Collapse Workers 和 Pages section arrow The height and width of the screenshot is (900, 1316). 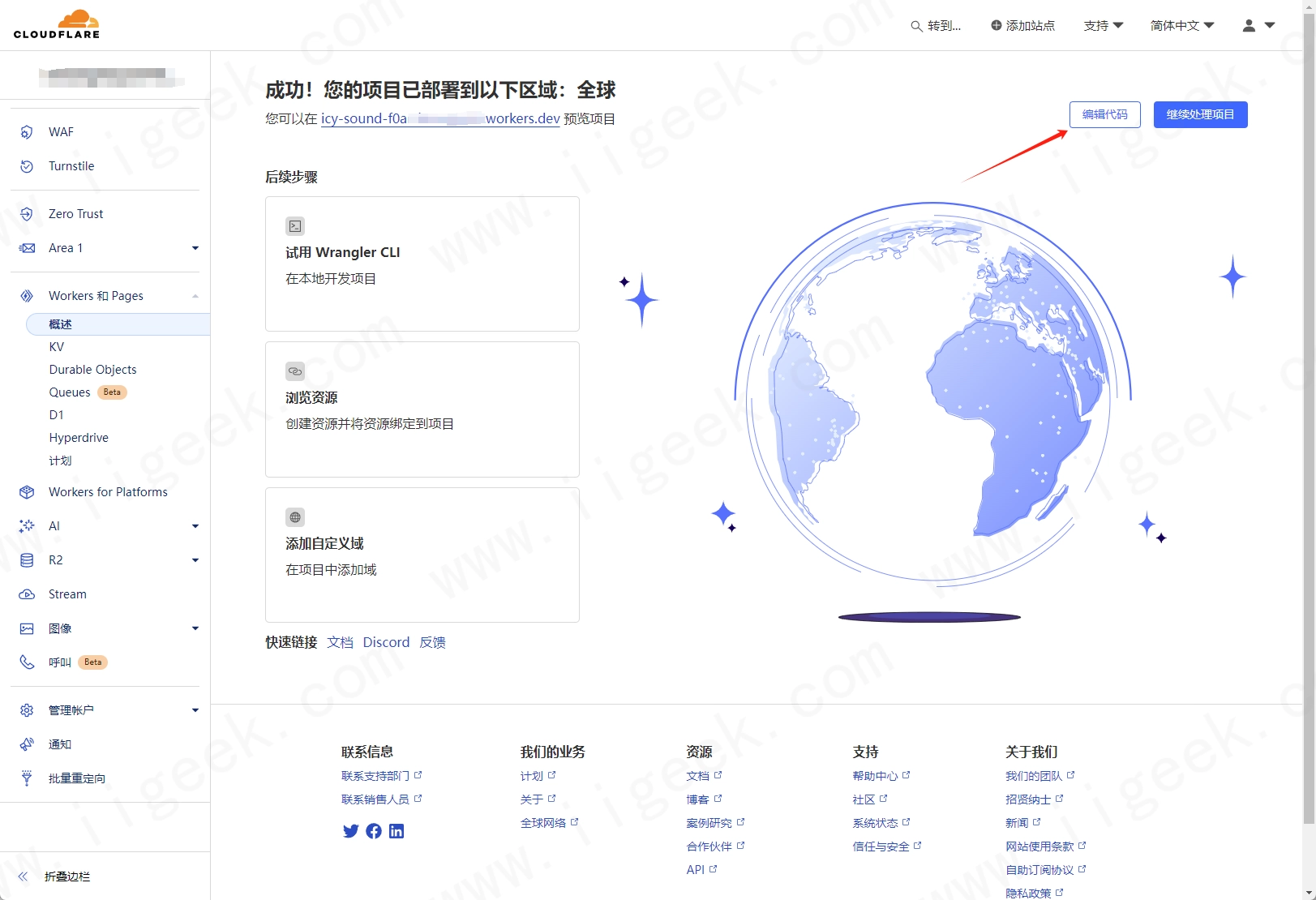[195, 296]
